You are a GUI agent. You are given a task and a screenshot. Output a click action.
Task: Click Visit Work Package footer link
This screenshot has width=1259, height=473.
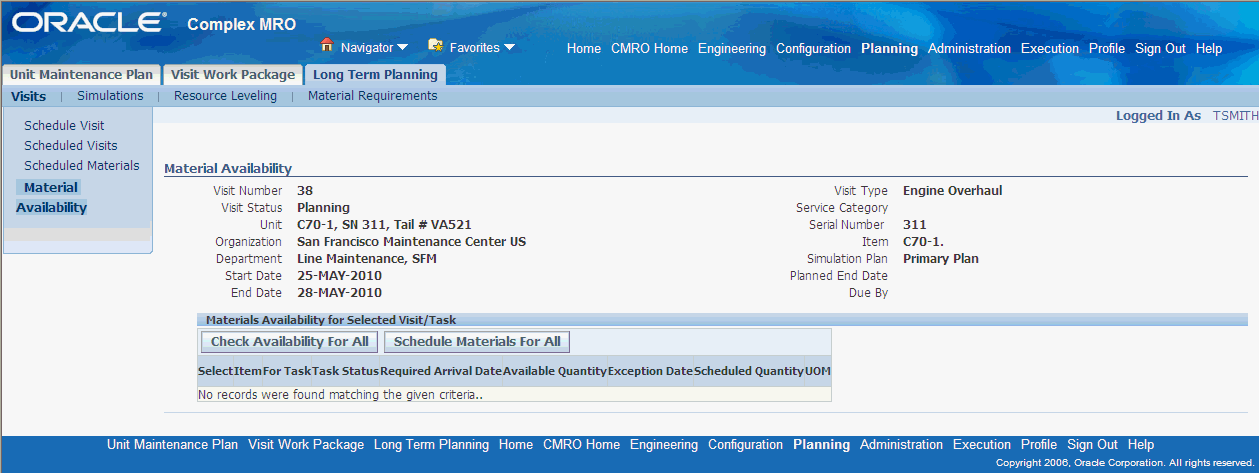[306, 445]
